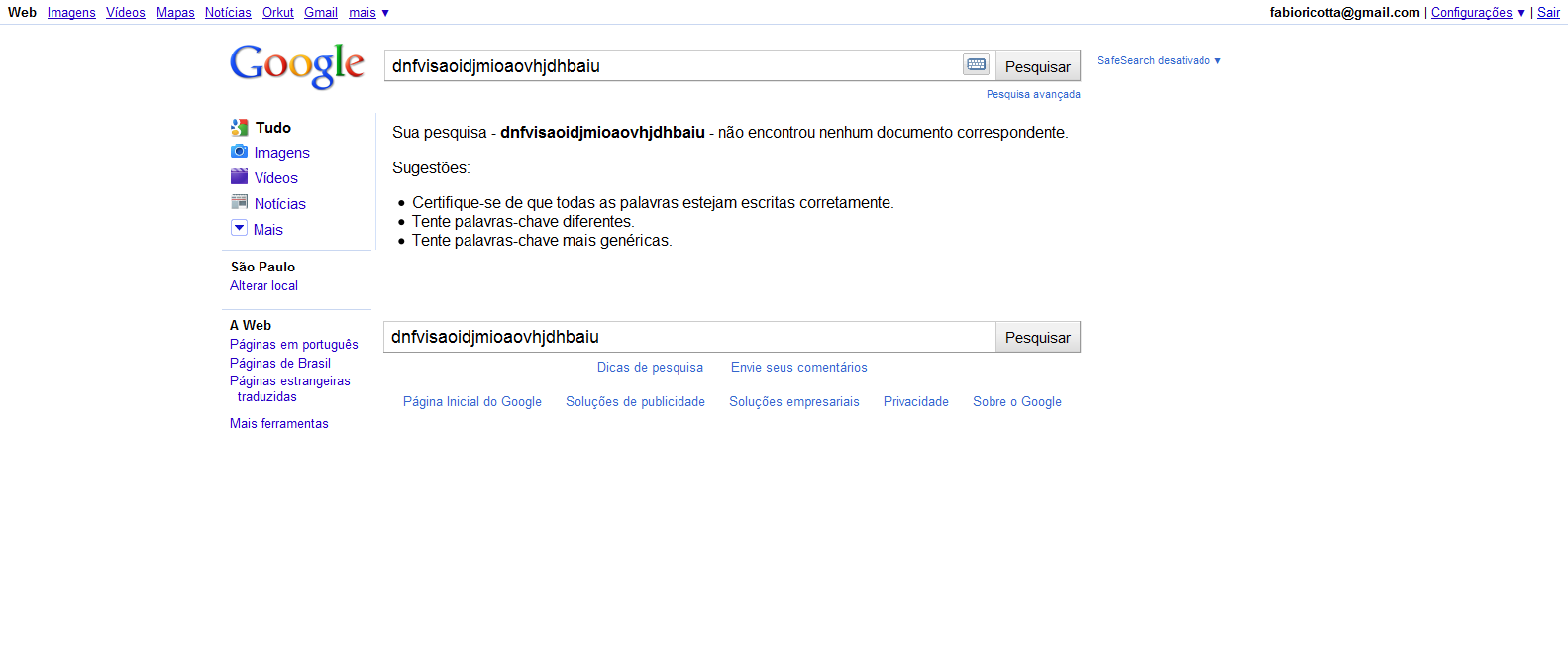The image size is (1568, 649).
Task: Show Mais ferramentas in sidebar
Action: coord(279,424)
